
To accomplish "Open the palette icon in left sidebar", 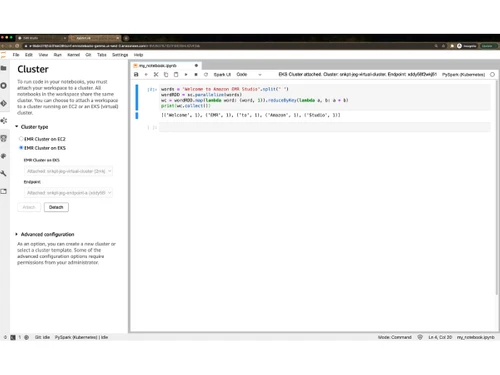I will (4, 156).
